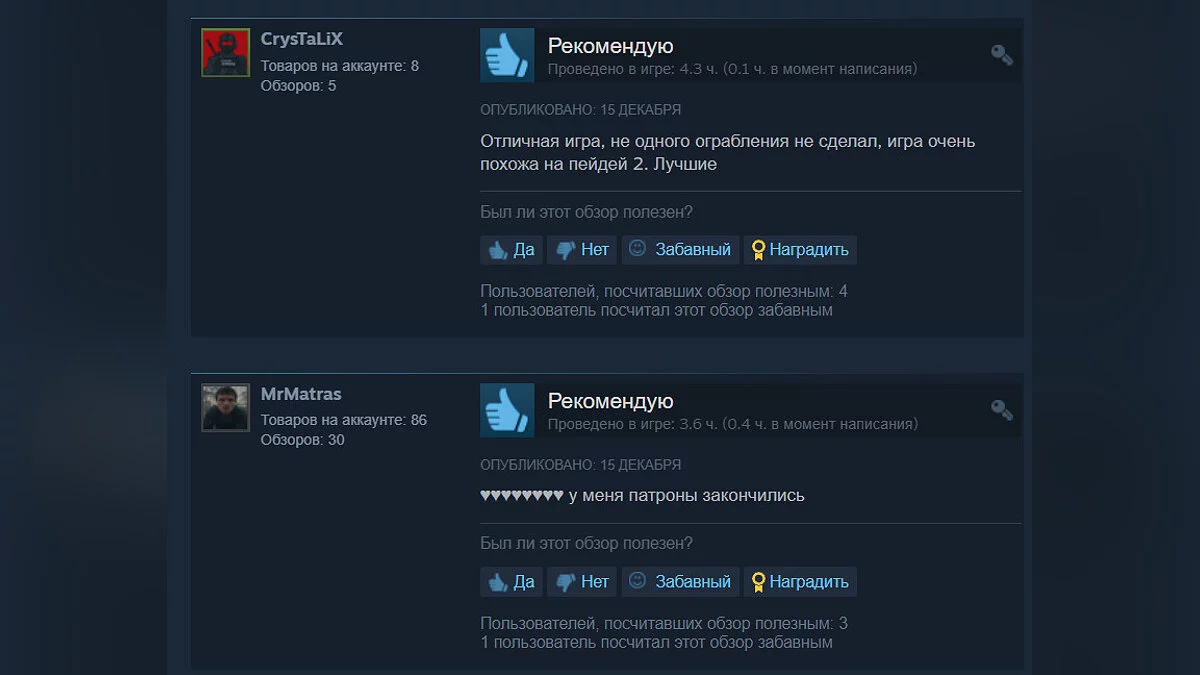This screenshot has height=675, width=1200.
Task: Open MrMatras "Товаров на аккаунте: 86" link
Action: coord(344,420)
